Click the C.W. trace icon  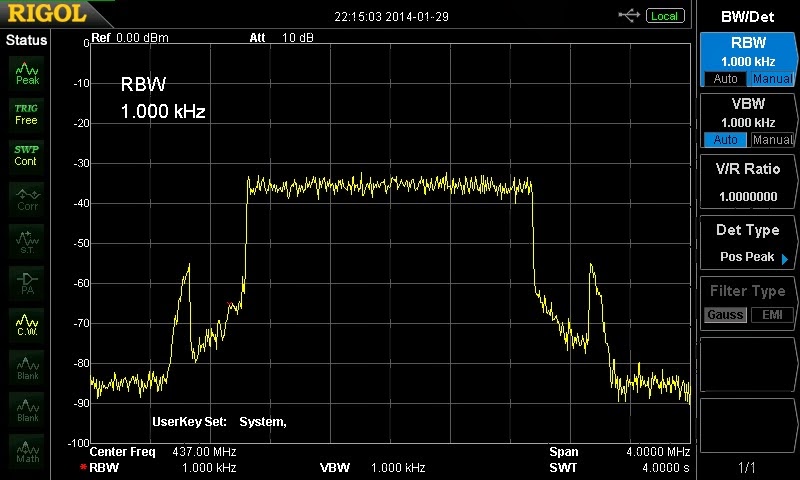(27, 325)
